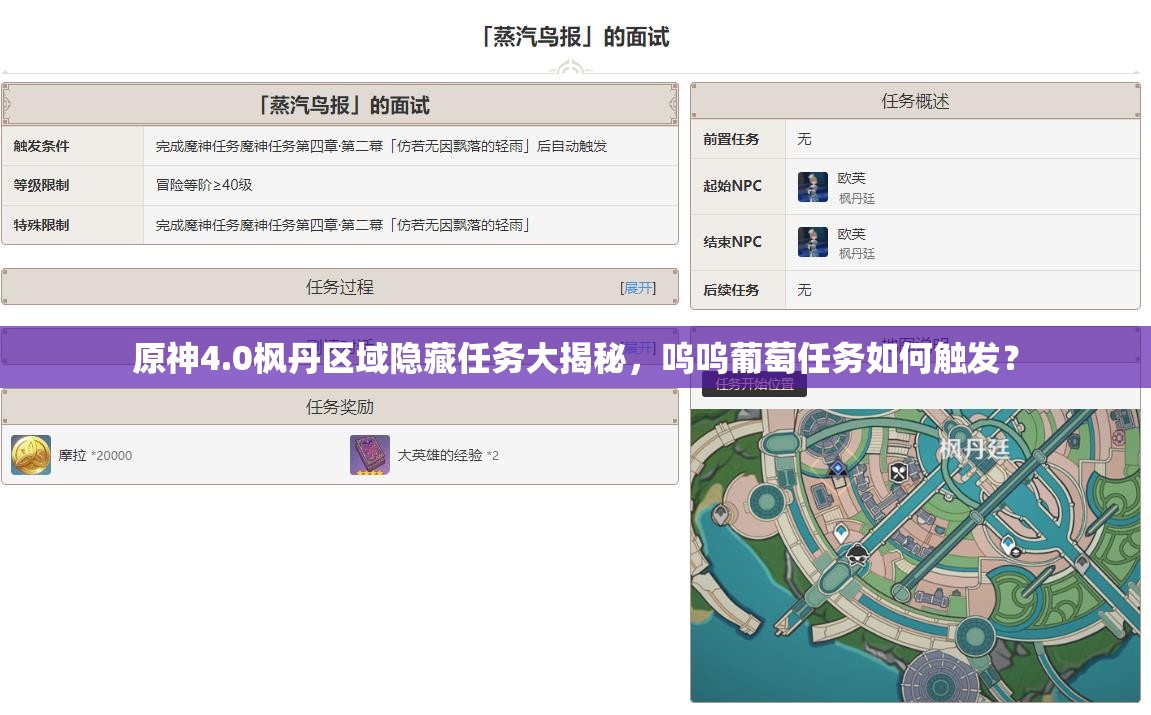Screen dimensions: 1151x715
Task: Click the teleport waypoint icon left of map center
Action: coord(842,530)
